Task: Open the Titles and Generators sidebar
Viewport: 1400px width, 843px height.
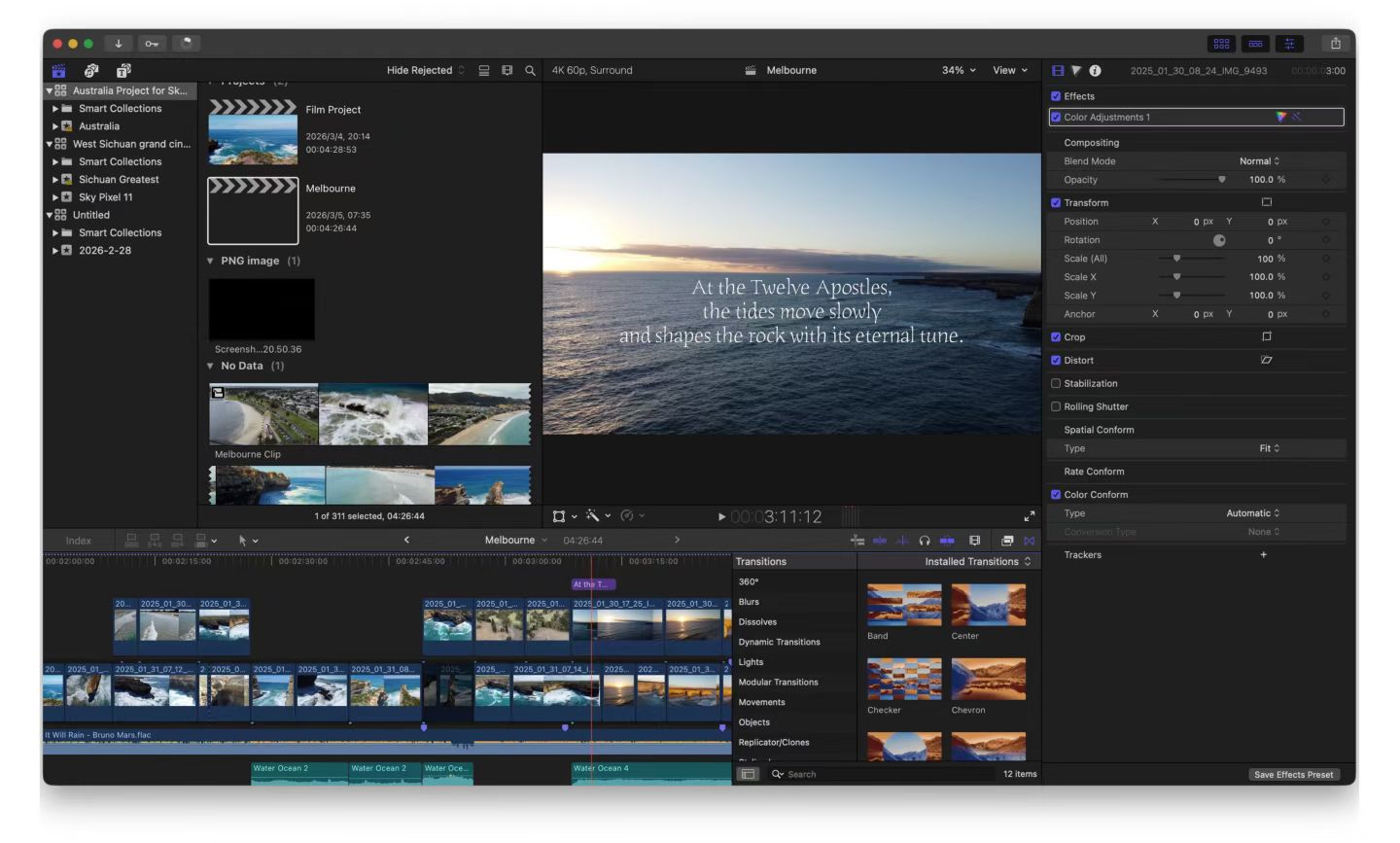Action: (123, 70)
